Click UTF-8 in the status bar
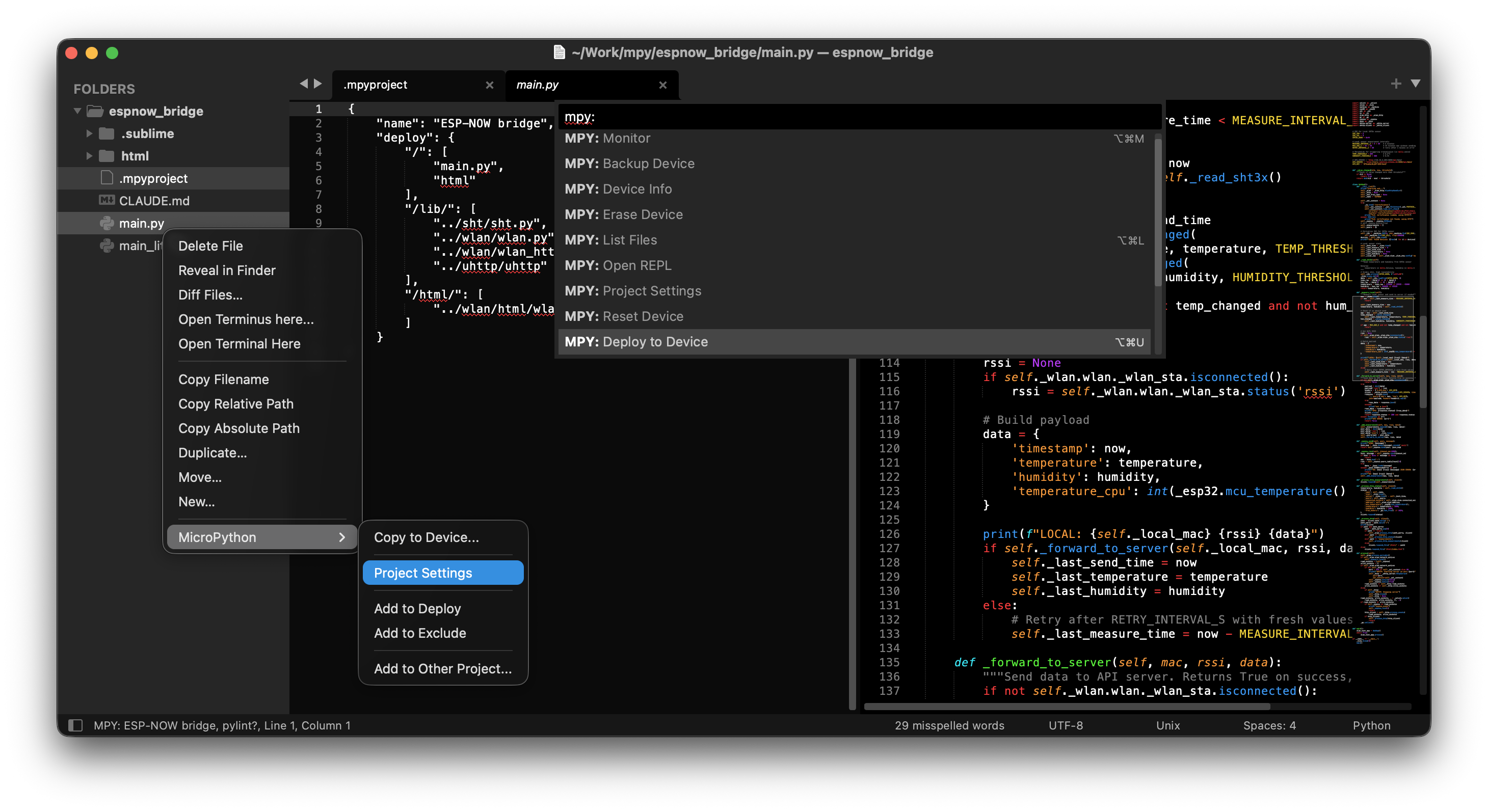The image size is (1488, 812). (1066, 725)
